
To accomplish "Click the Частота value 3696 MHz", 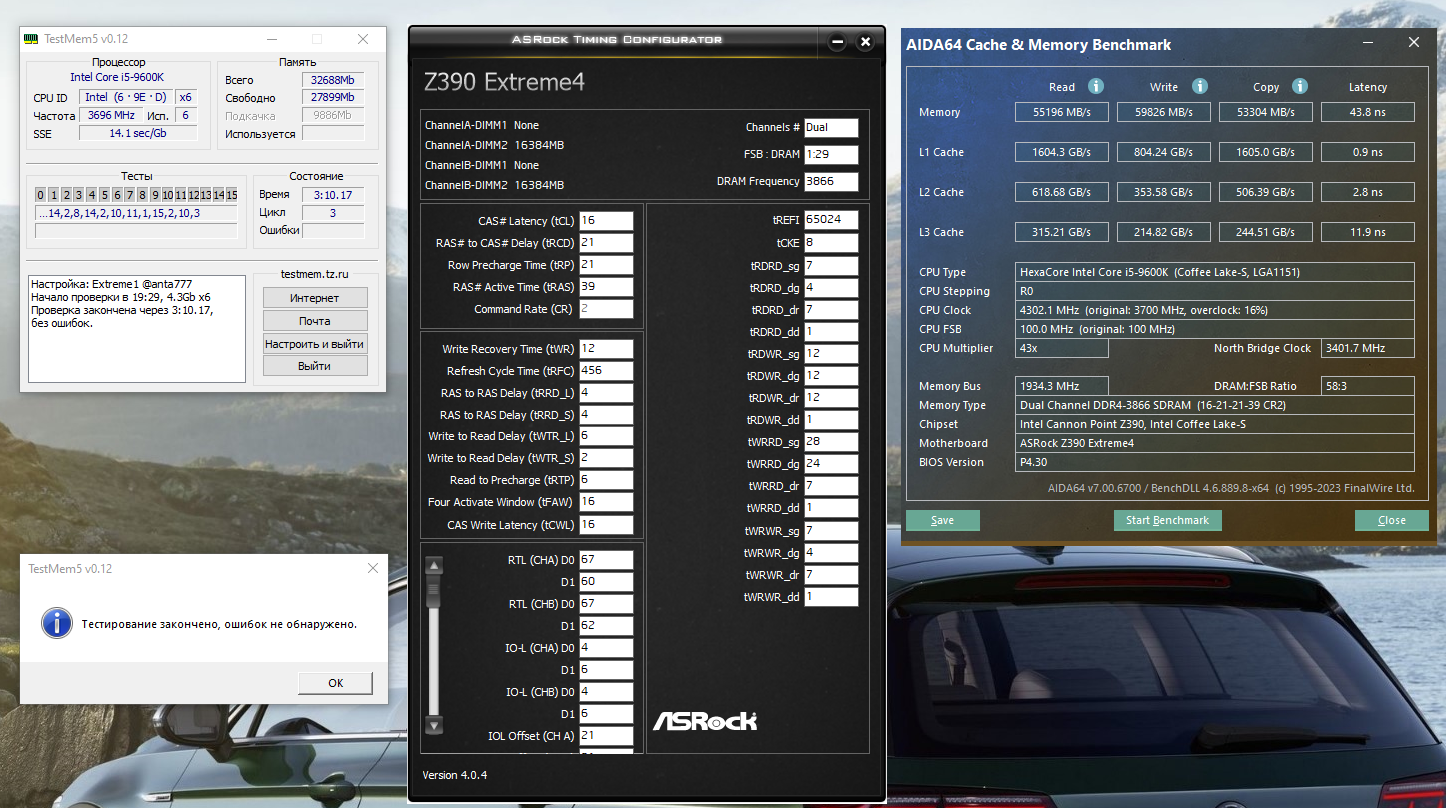I will pos(113,116).
